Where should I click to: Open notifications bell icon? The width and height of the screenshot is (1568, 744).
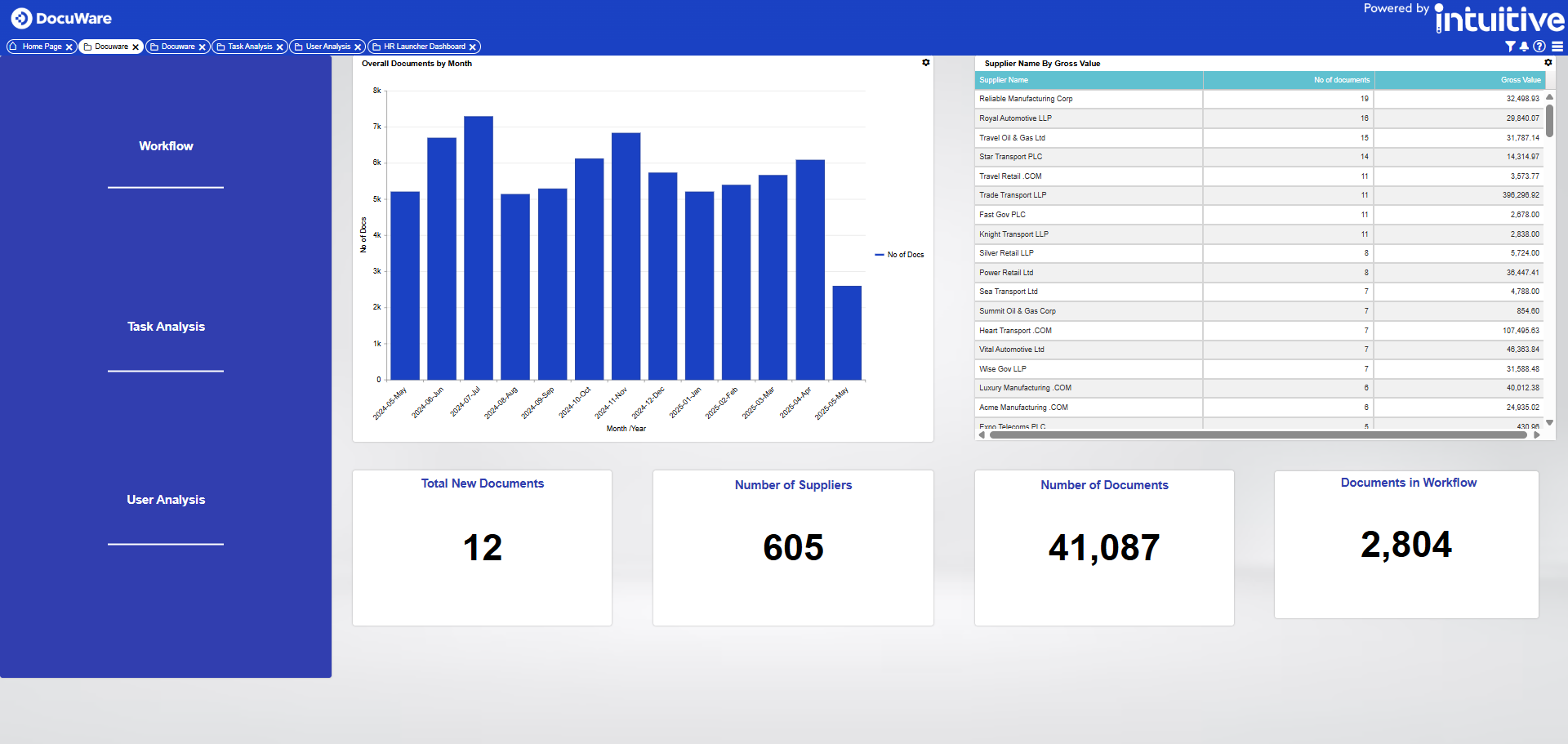[1524, 47]
